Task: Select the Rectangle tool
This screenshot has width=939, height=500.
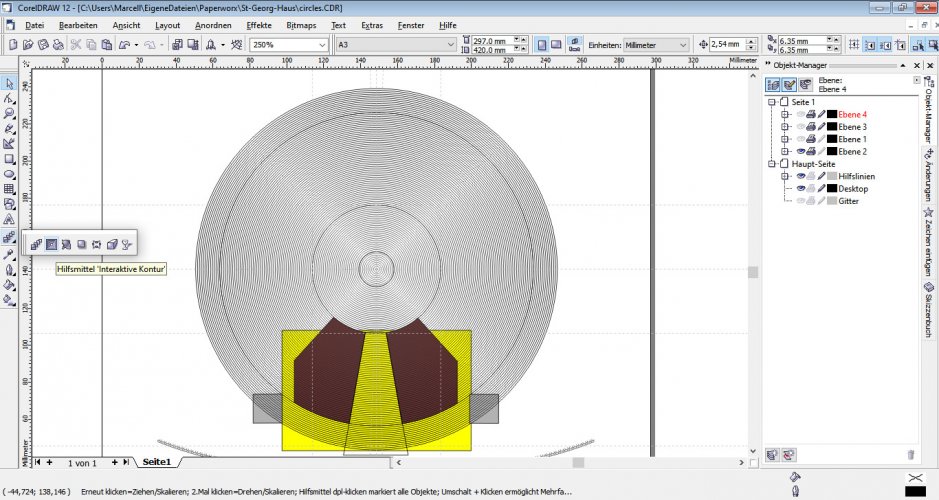Action: [x=9, y=159]
